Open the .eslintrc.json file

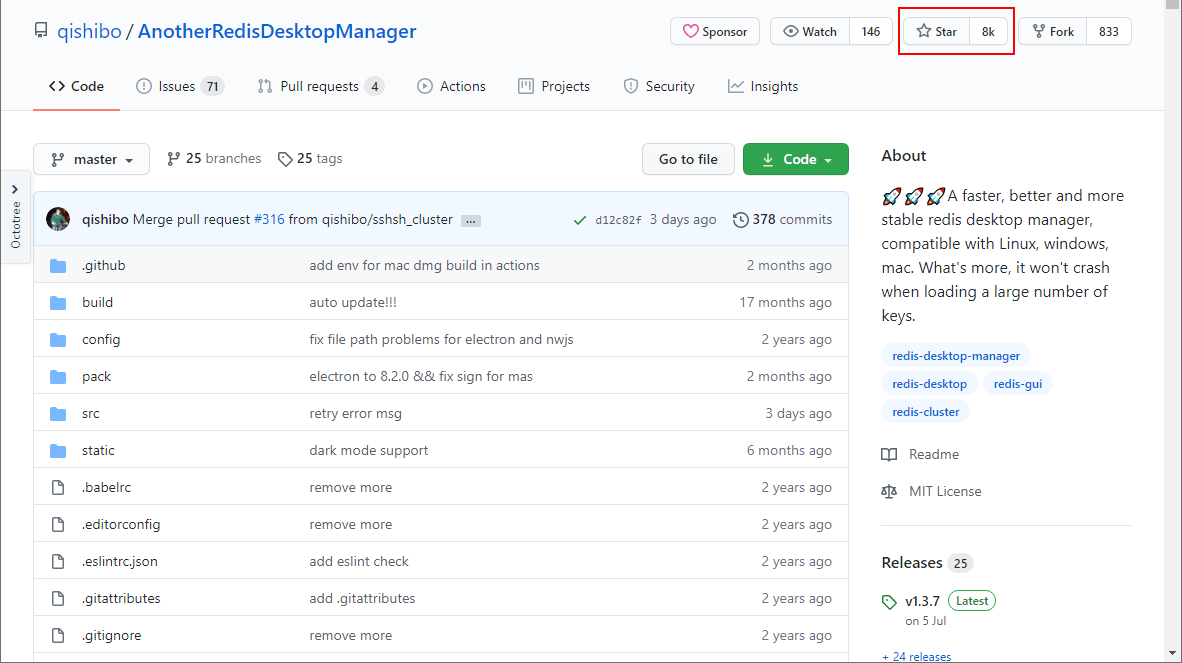click(120, 561)
